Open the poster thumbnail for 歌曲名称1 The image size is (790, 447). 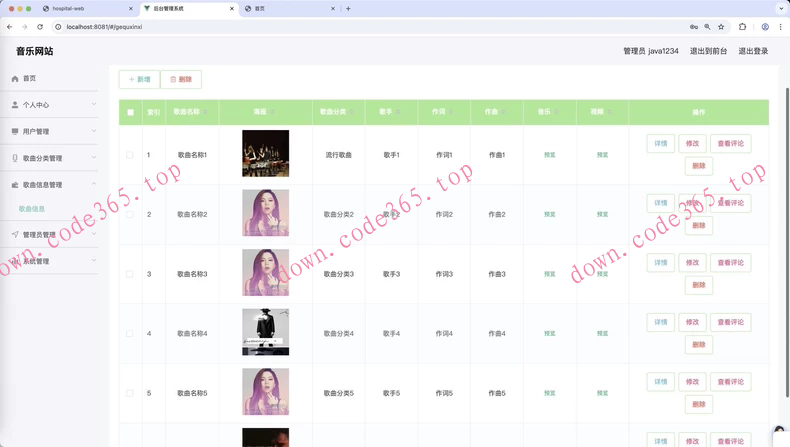[x=265, y=154]
